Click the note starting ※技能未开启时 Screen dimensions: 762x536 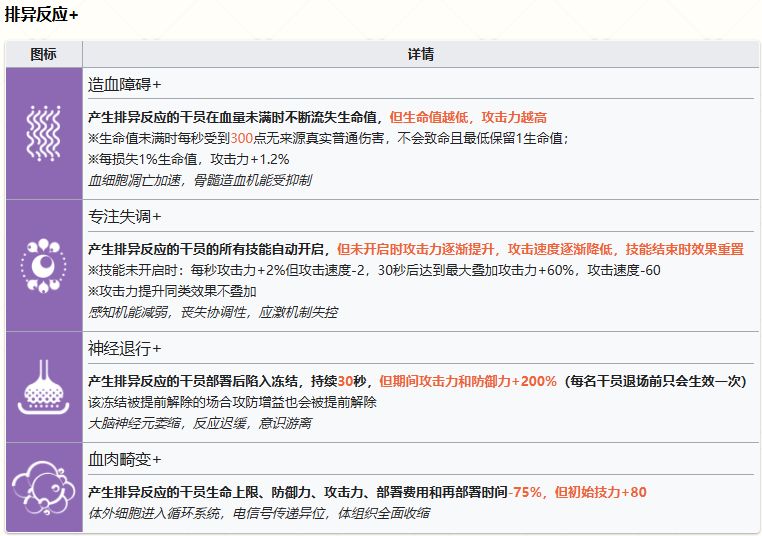(374, 270)
